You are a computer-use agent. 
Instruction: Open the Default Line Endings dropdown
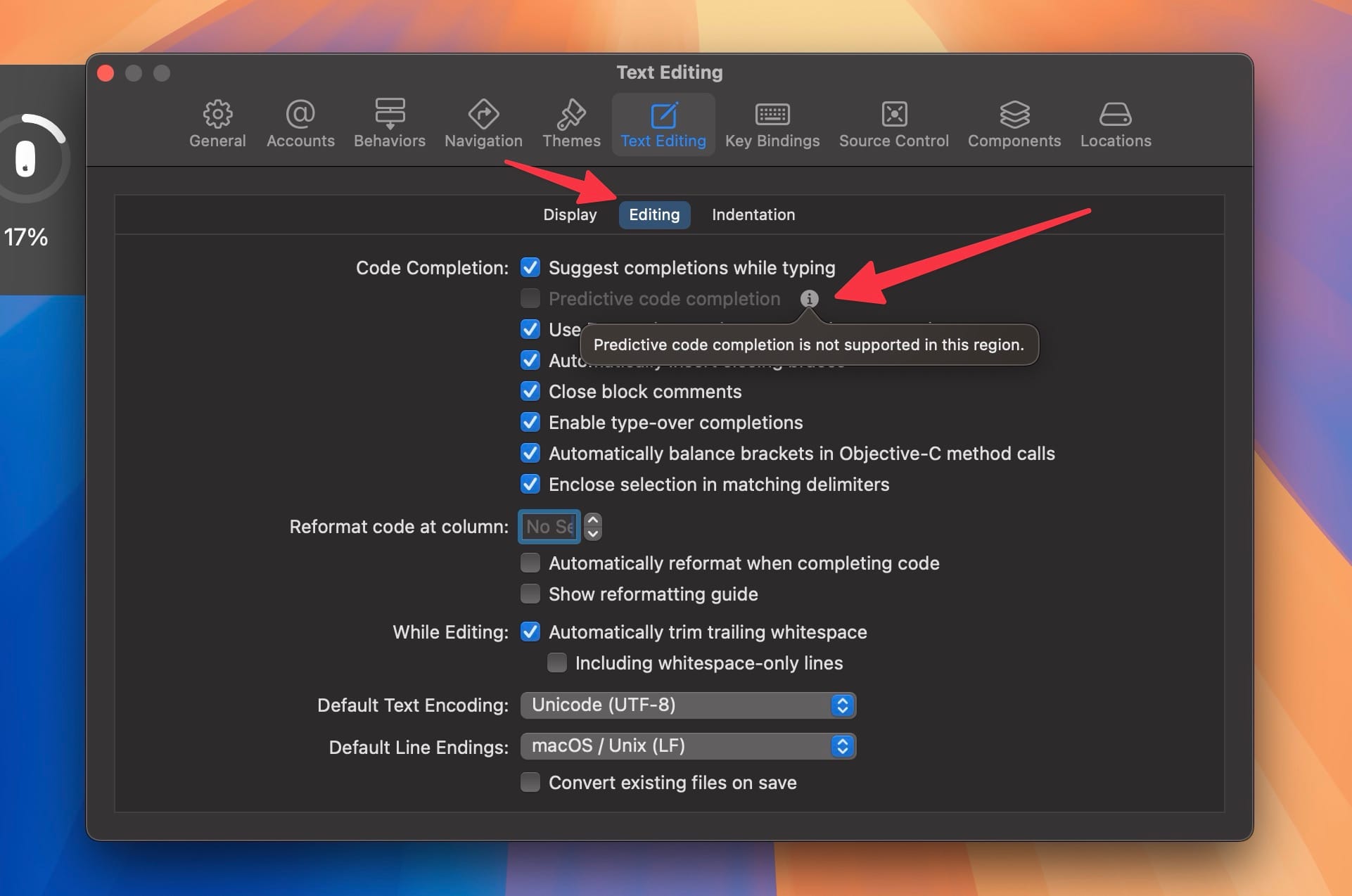pyautogui.click(x=687, y=746)
